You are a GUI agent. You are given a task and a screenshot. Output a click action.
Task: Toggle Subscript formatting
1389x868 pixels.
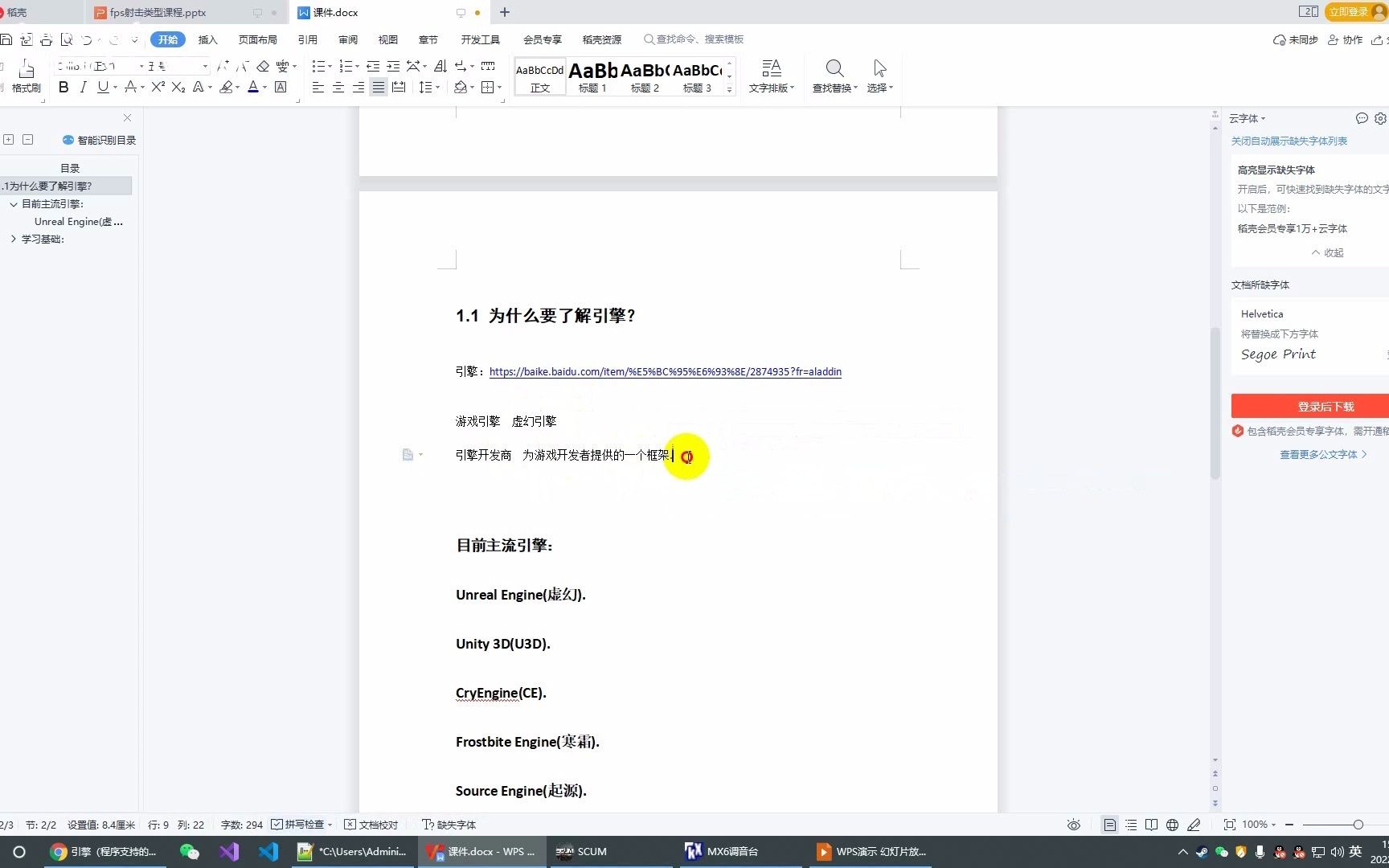coord(178,87)
